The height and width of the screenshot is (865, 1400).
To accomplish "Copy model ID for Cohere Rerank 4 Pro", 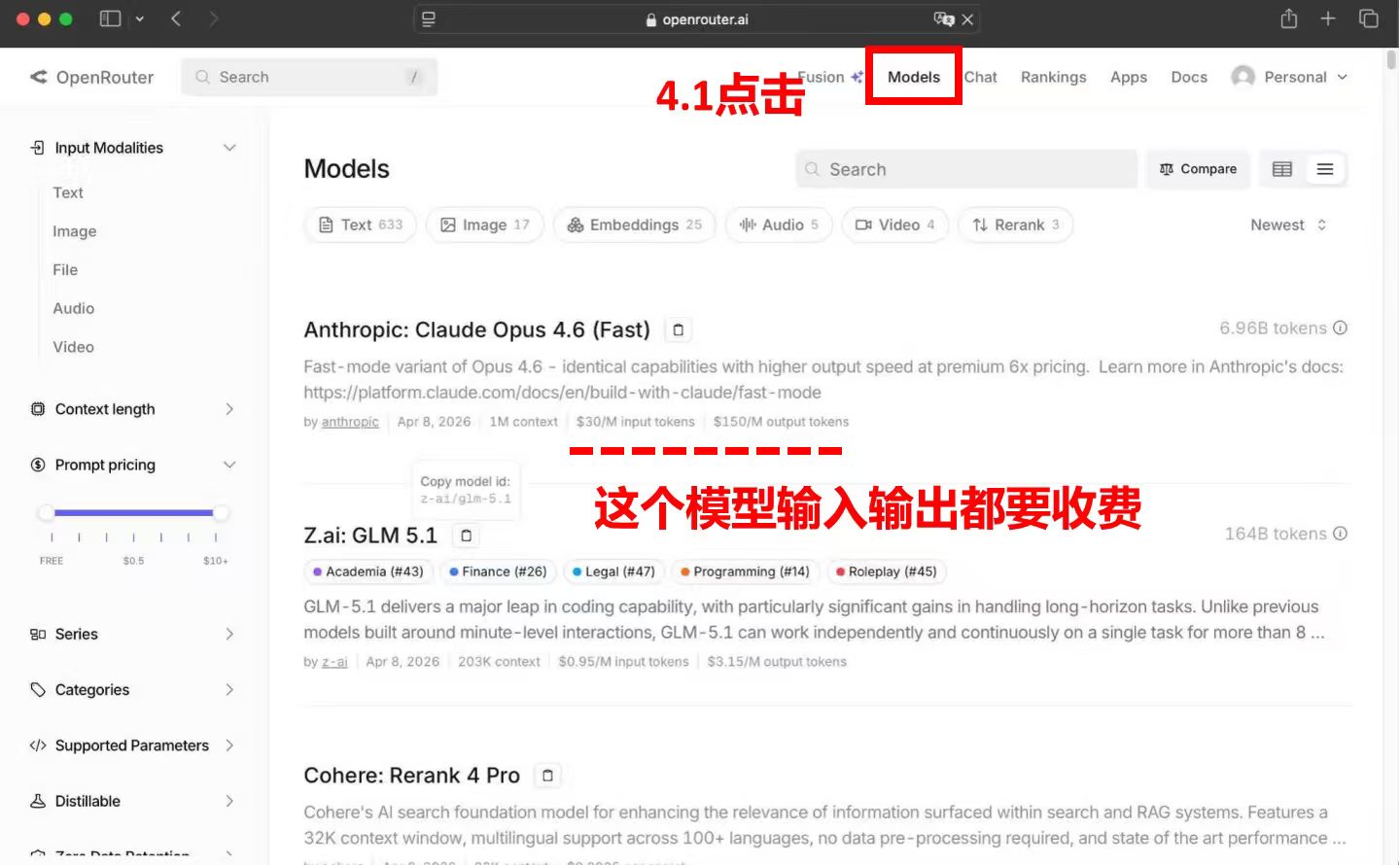I will pos(547,775).
